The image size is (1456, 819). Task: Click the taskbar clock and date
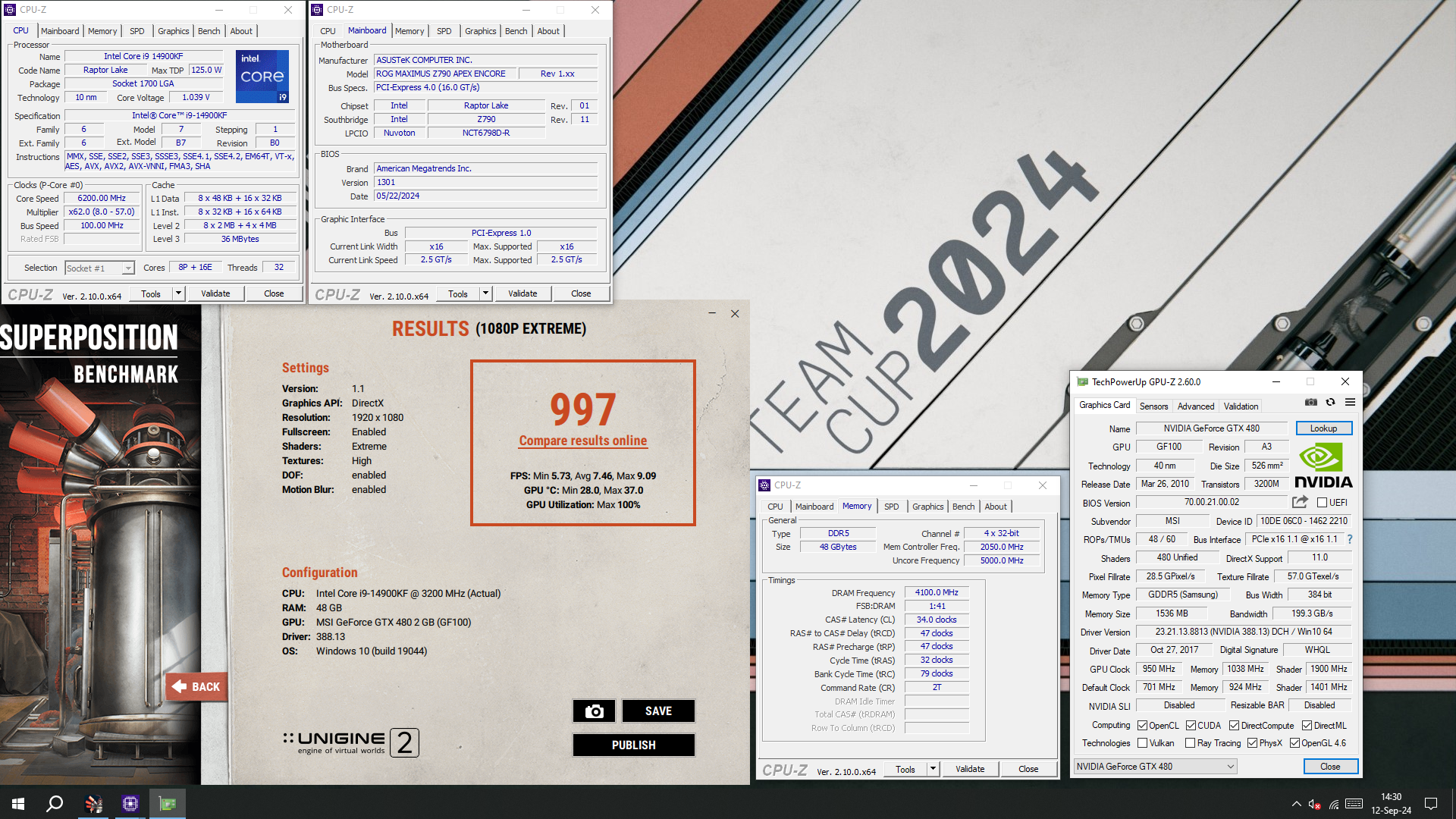click(x=1391, y=804)
